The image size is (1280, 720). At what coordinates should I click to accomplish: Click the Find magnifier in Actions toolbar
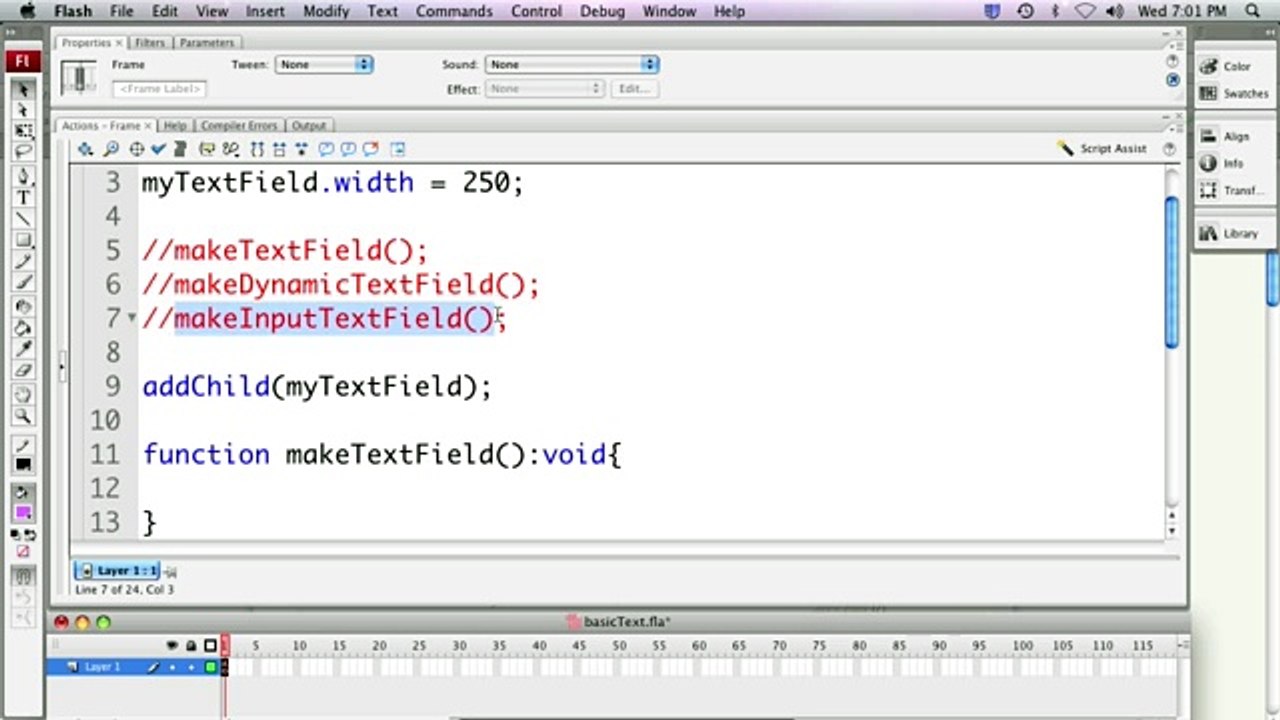coord(111,149)
